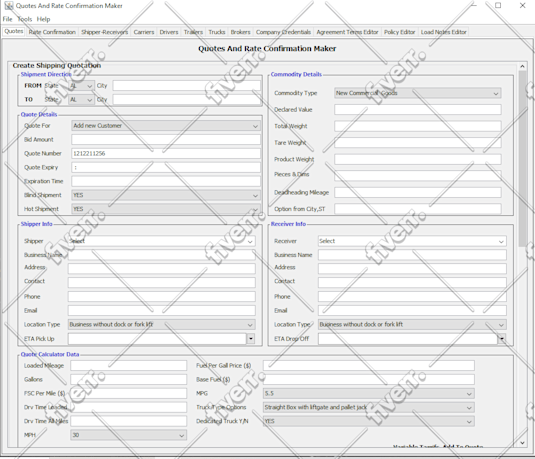The height and width of the screenshot is (459, 535).
Task: Click the Product Weight field
Action: [x=418, y=159]
